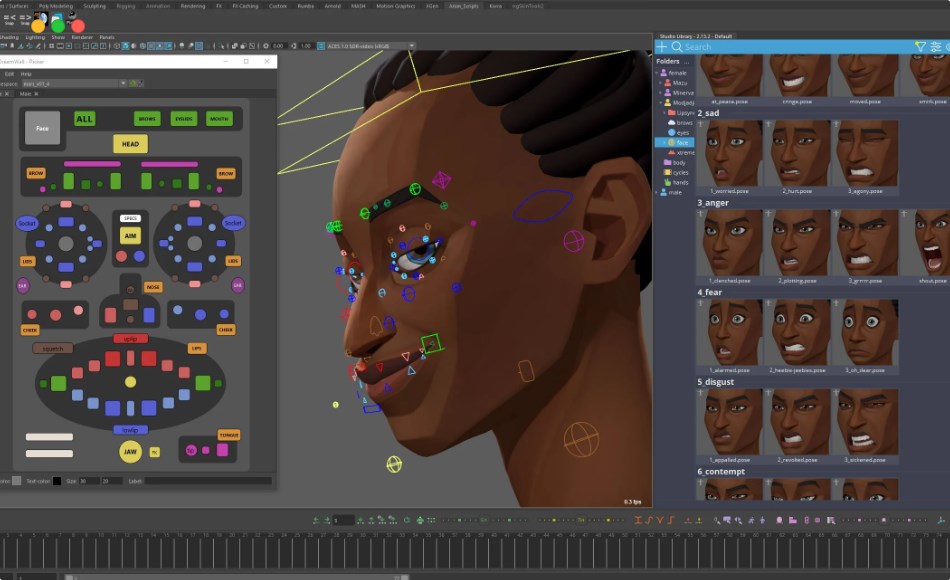Screen dimensions: 950x580
Task: Click the filter funnel icon in Studio Library
Action: click(x=922, y=44)
